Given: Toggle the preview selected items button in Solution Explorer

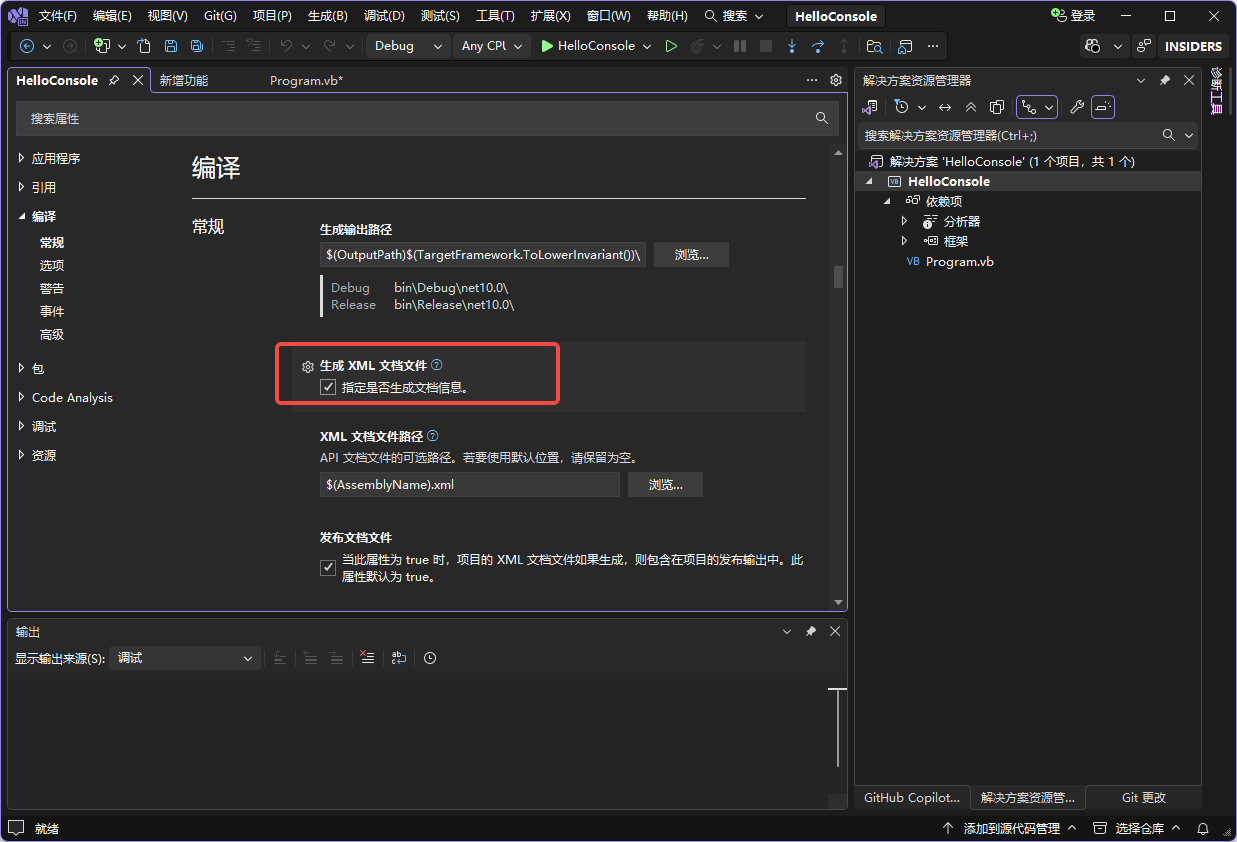Looking at the screenshot, I should (1103, 107).
